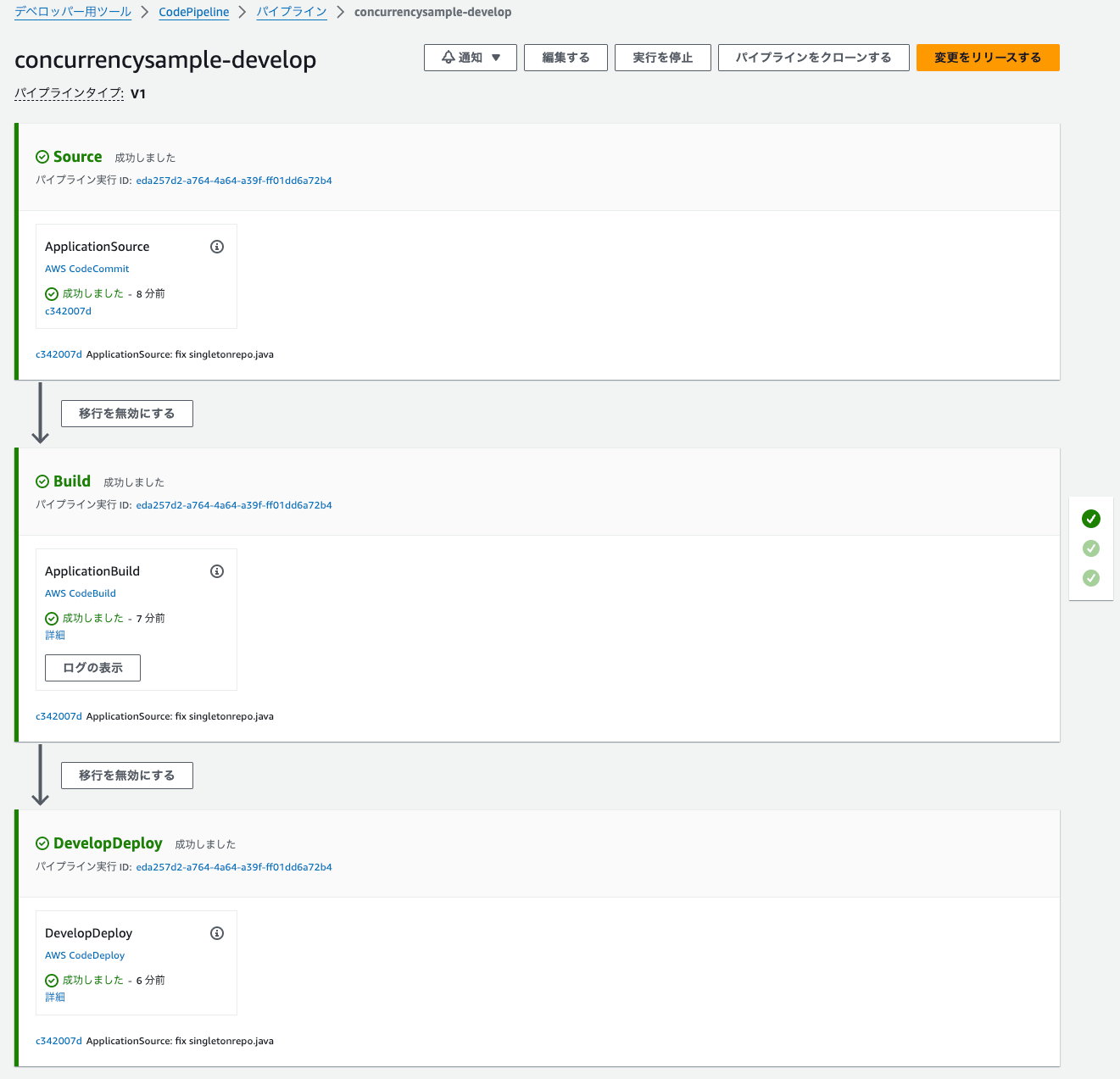Open 詳細 link in ApplicationBuild card

55,635
